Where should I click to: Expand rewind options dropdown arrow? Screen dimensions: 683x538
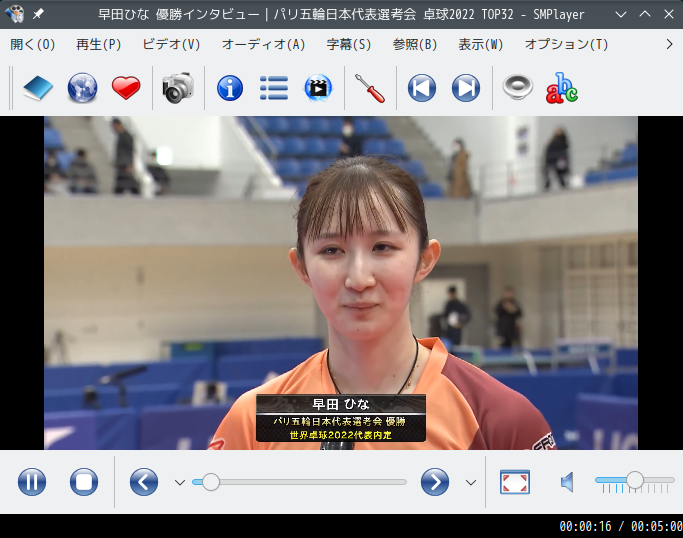[x=180, y=482]
